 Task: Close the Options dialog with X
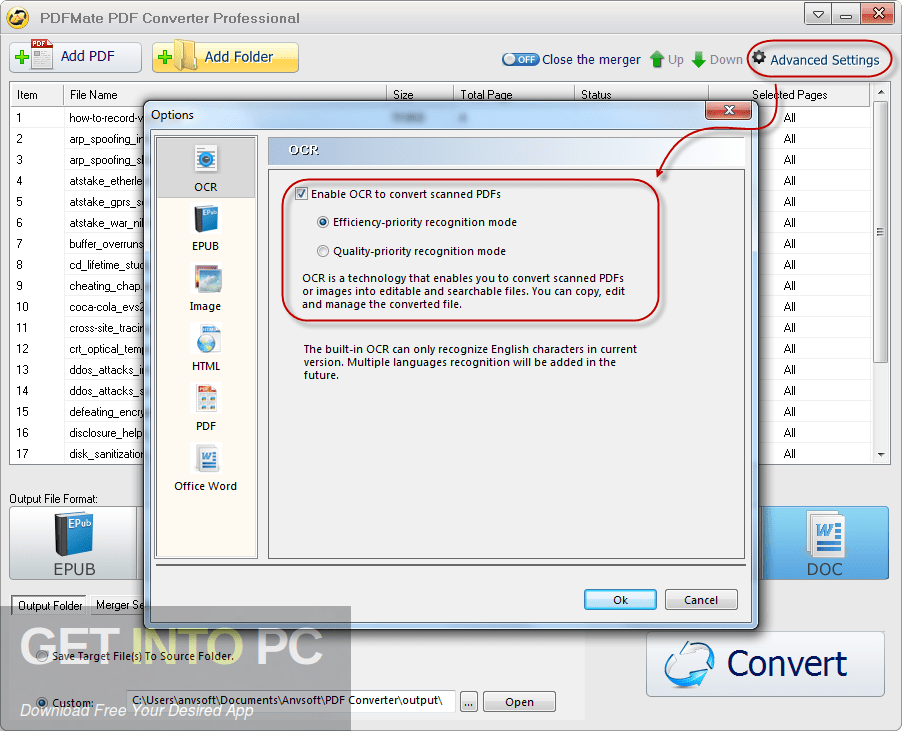tap(728, 110)
